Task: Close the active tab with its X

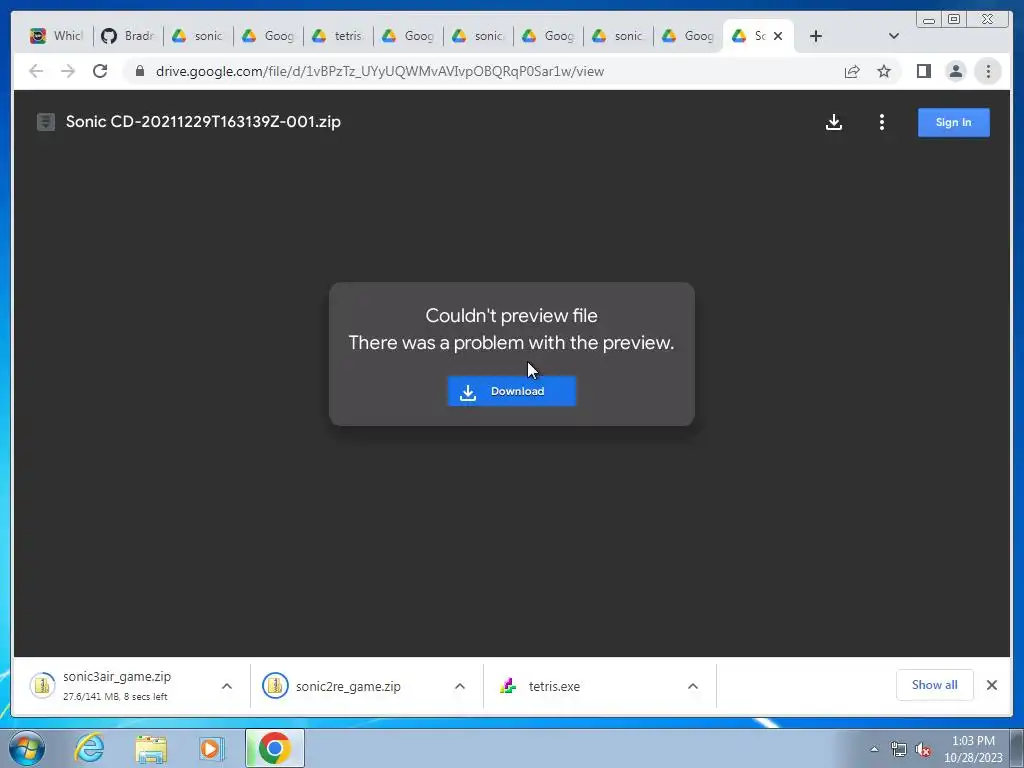Action: [778, 36]
